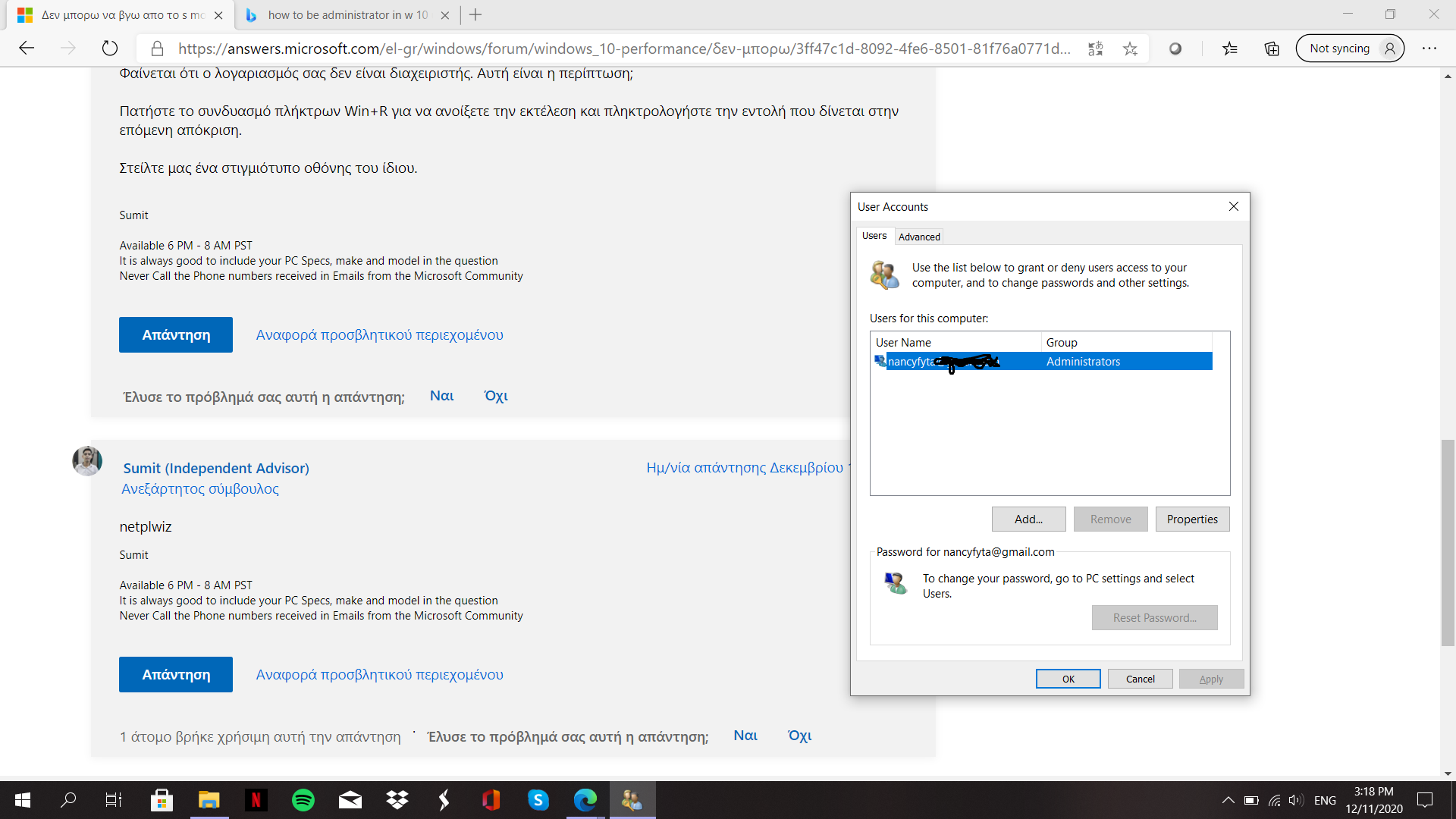This screenshot has height=819, width=1456.
Task: Click Όχι for the netplwiz answer
Action: click(799, 736)
